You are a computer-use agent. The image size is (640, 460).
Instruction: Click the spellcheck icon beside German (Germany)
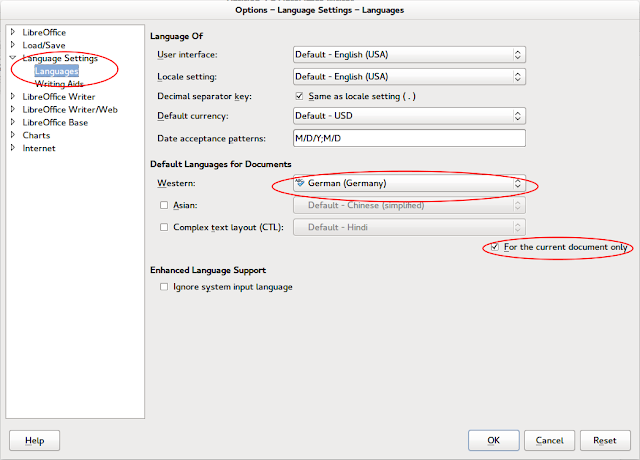click(300, 184)
